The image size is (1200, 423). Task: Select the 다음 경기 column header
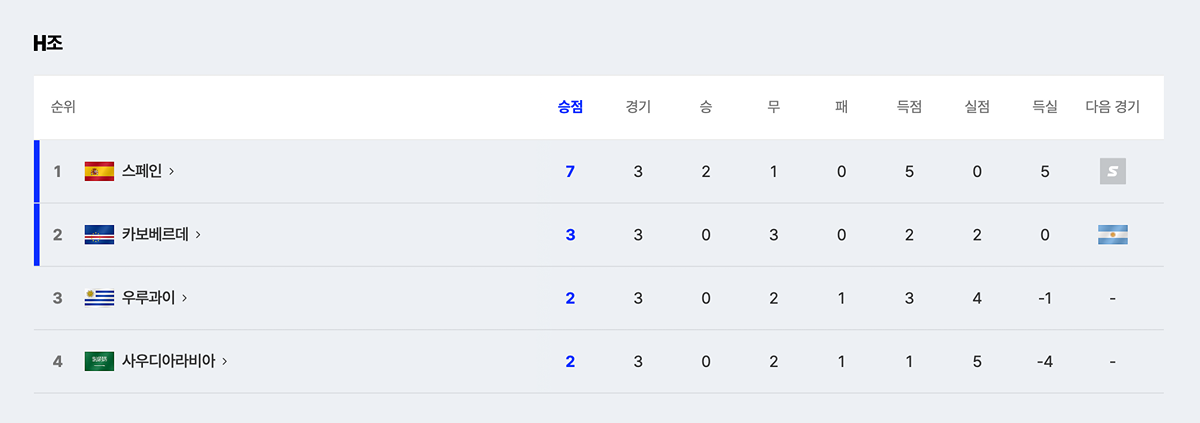pos(1112,107)
